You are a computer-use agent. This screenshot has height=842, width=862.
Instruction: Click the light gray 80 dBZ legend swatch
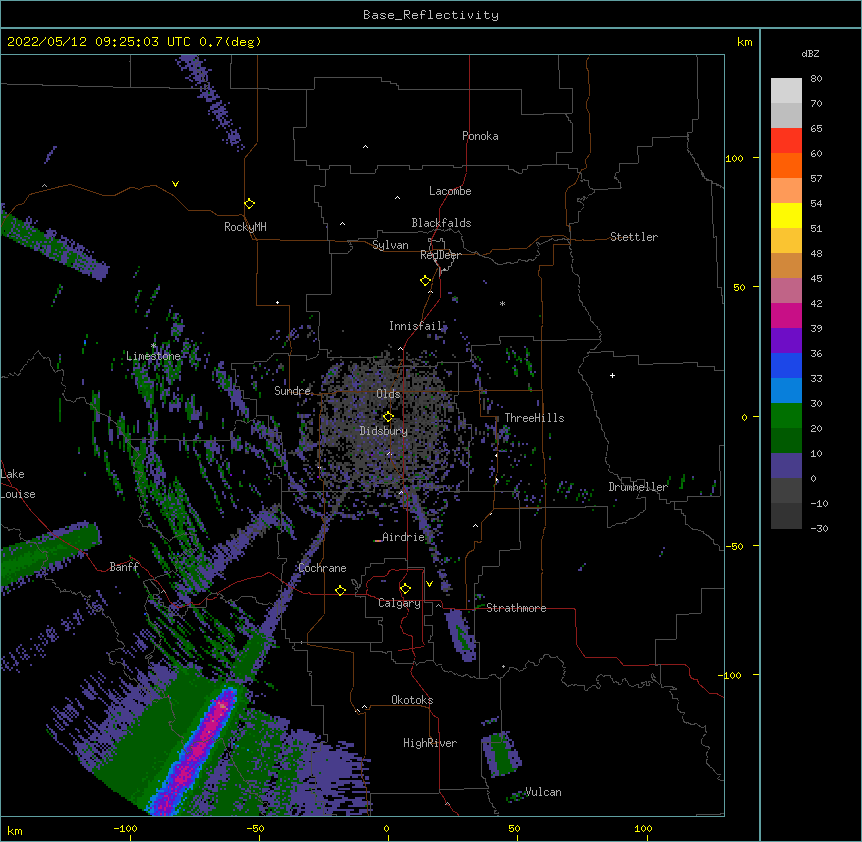click(x=786, y=91)
